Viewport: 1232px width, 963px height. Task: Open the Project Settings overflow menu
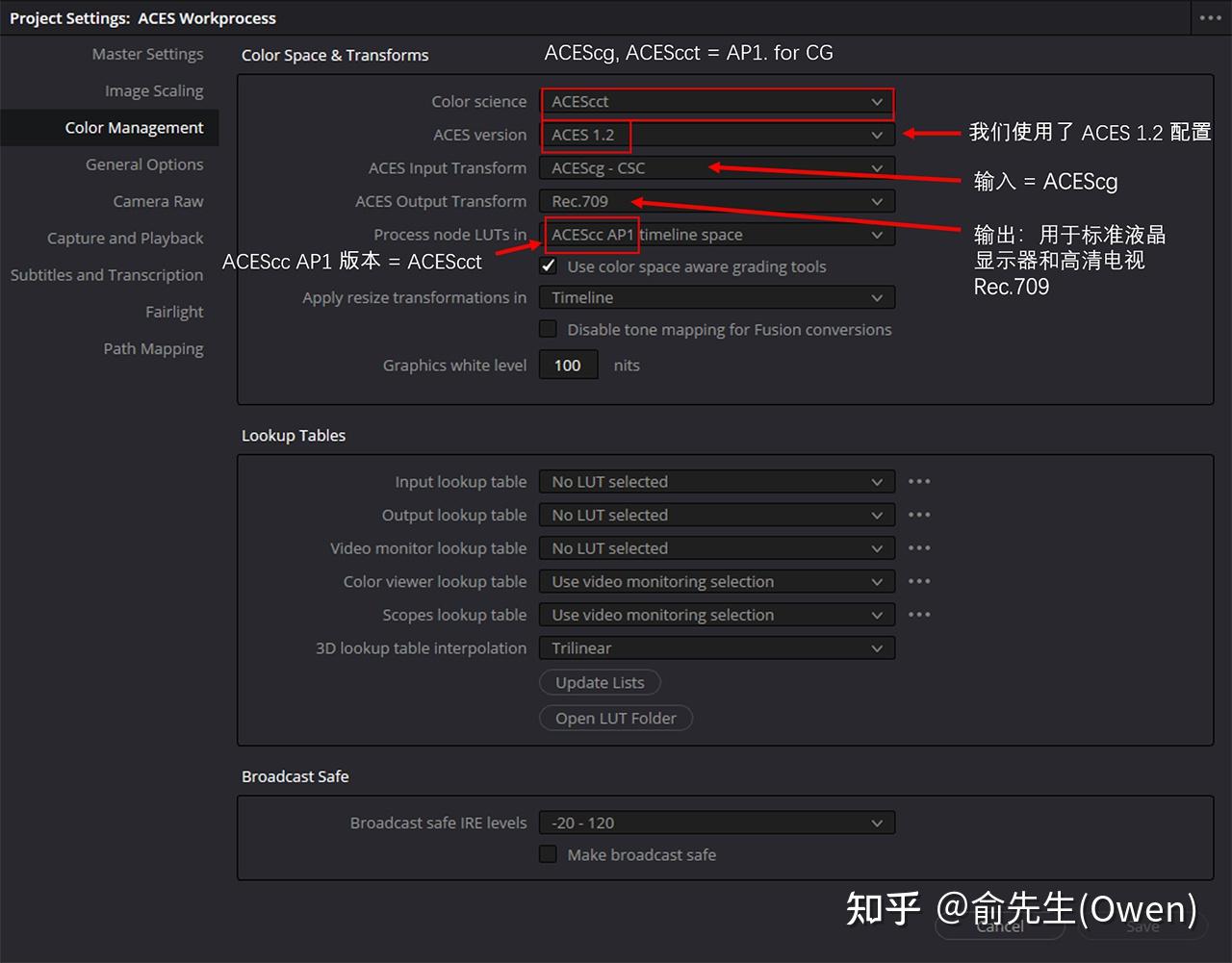click(x=1211, y=17)
